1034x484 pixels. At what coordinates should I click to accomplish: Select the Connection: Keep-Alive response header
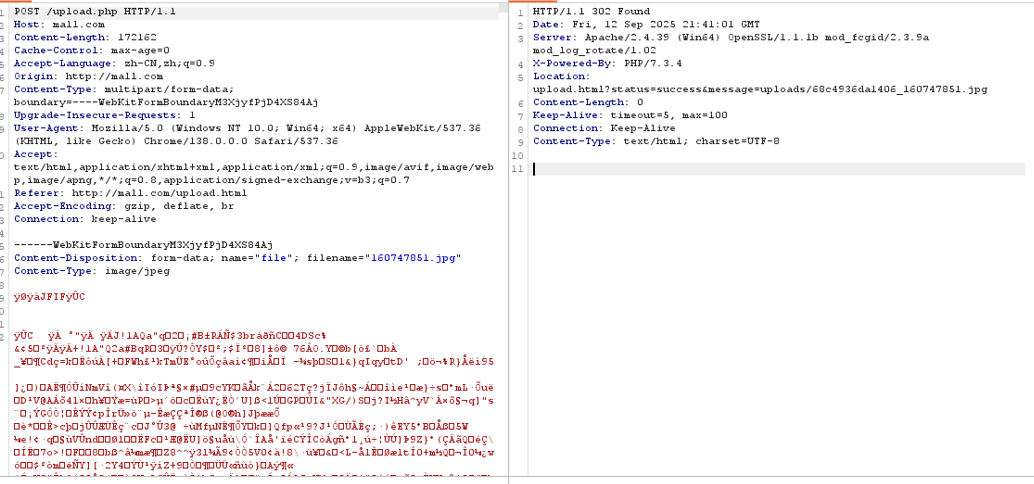604,128
